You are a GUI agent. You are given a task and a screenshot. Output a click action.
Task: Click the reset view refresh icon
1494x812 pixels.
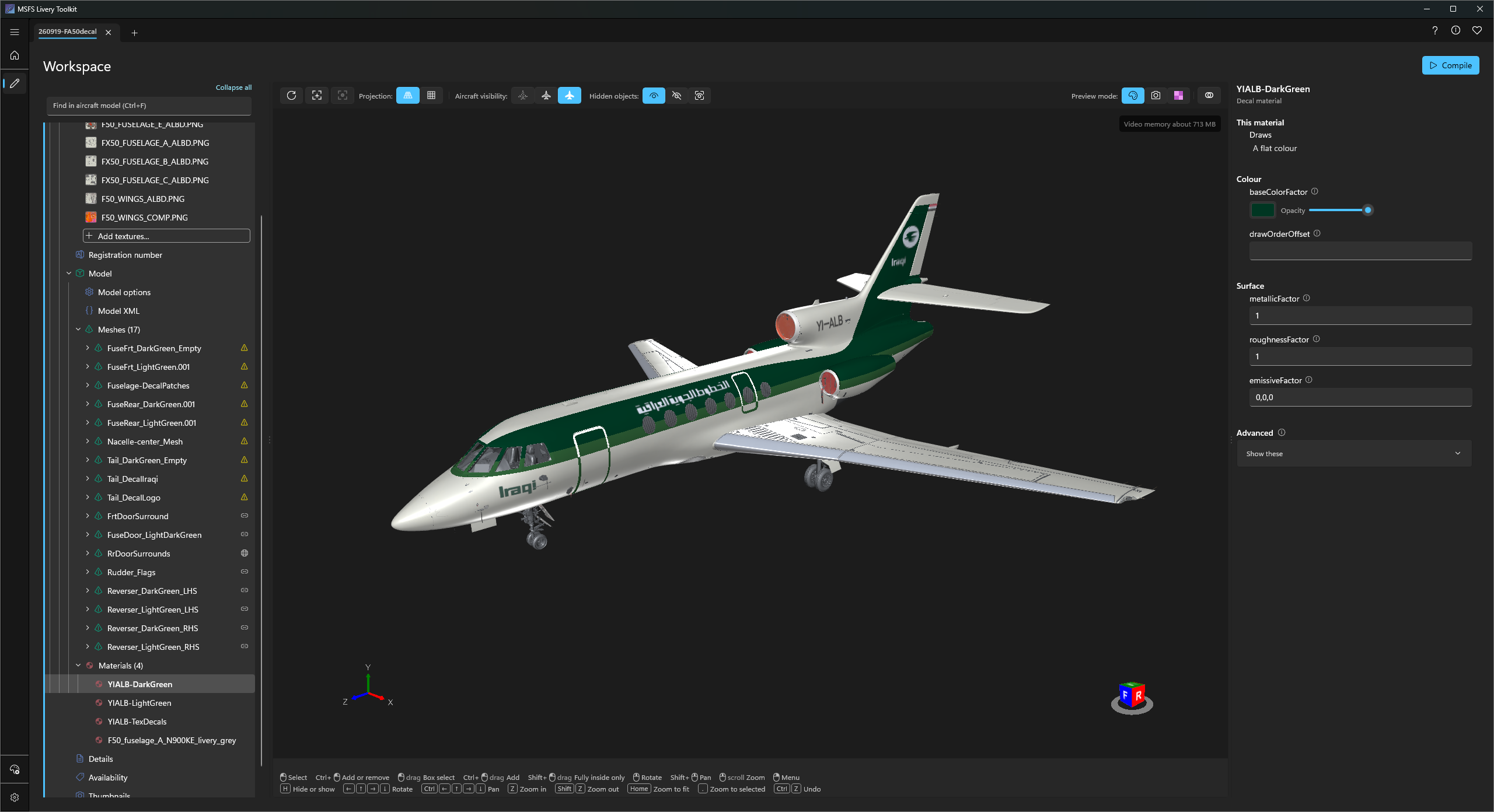(x=291, y=96)
